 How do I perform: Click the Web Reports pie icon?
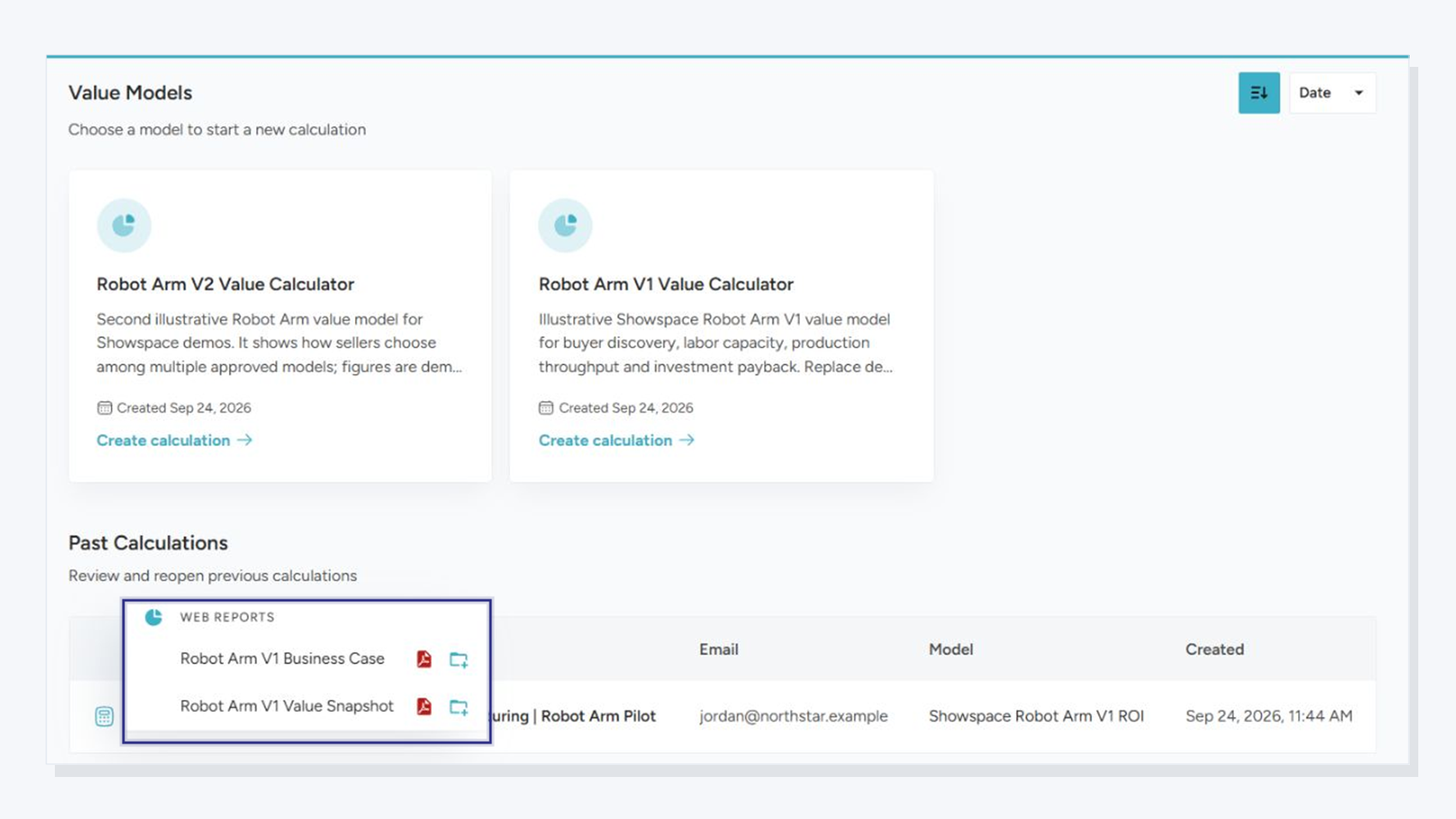[153, 617]
